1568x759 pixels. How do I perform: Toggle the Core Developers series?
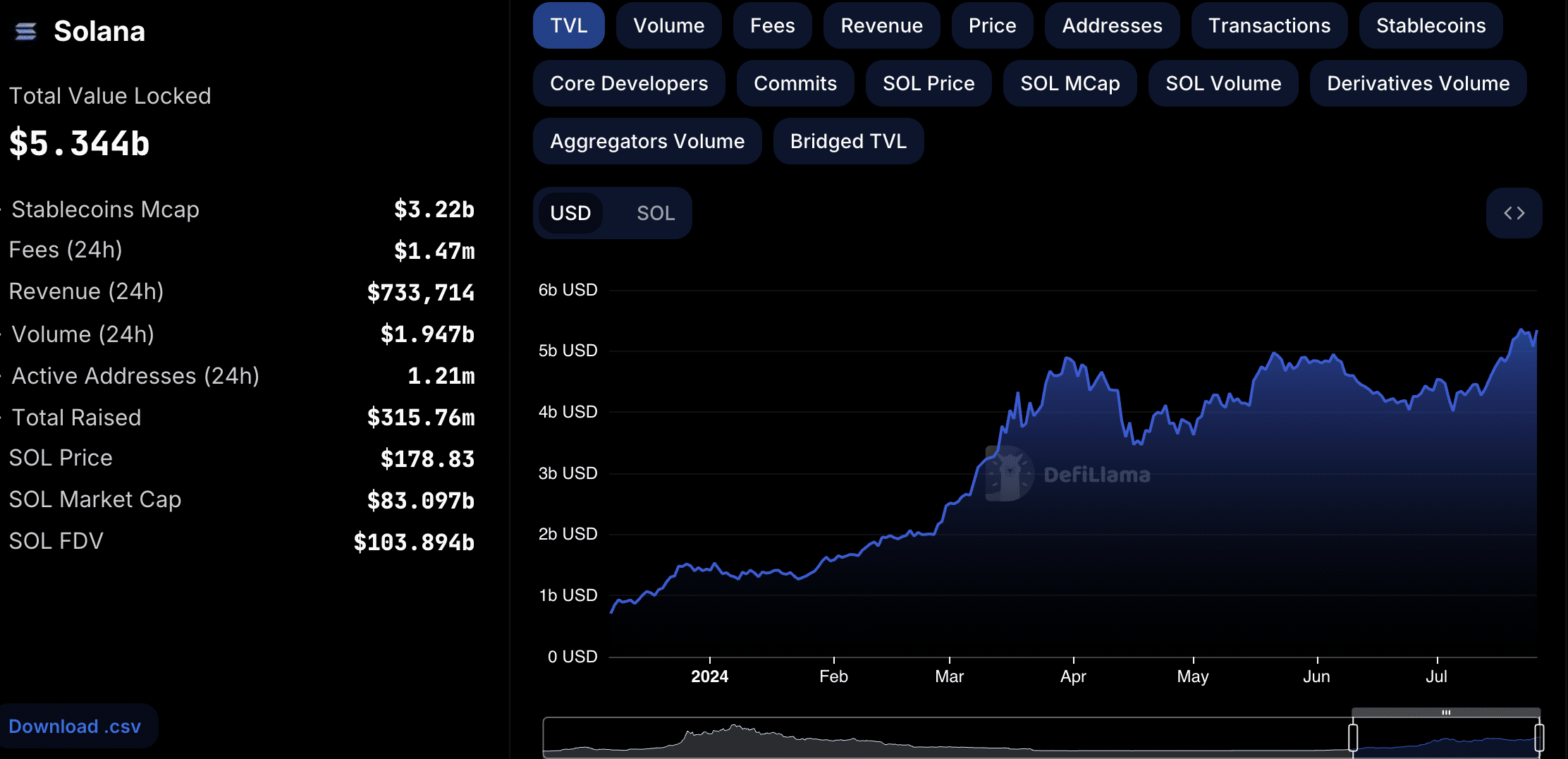point(629,83)
